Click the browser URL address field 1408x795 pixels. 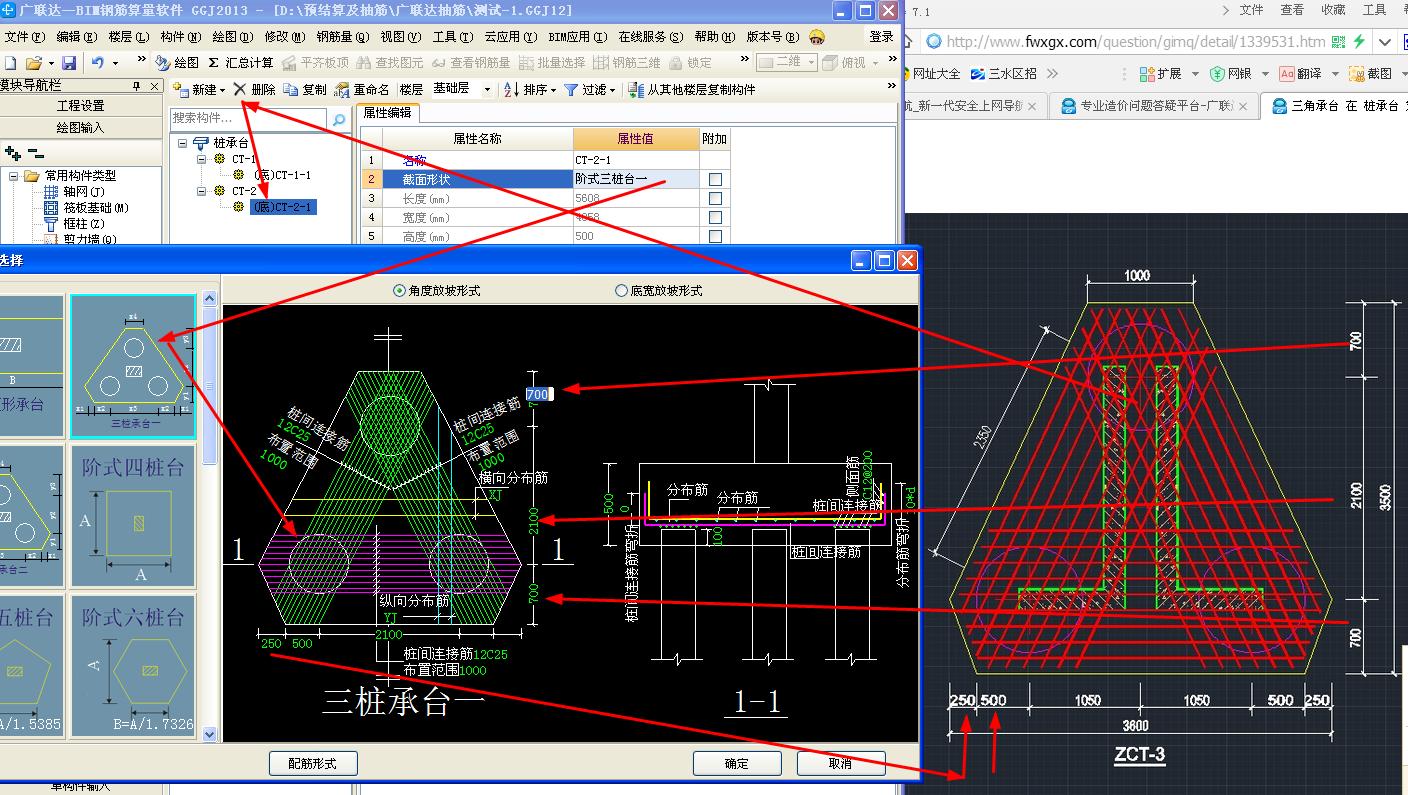(x=1135, y=42)
